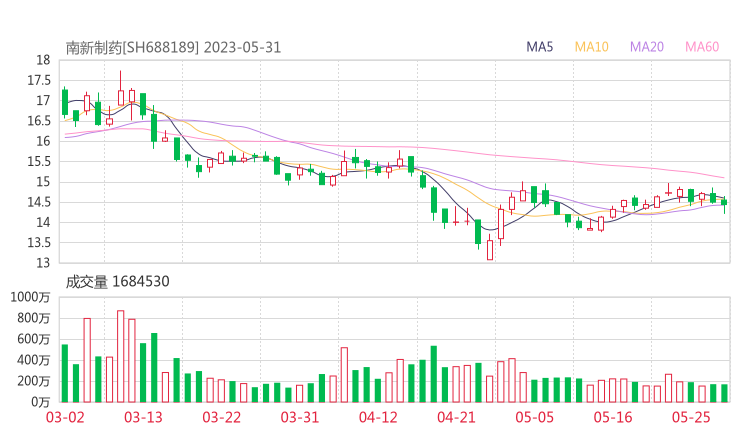Click the 17.5 price axis label
Viewport: 740px width, 440px height.
[39, 80]
